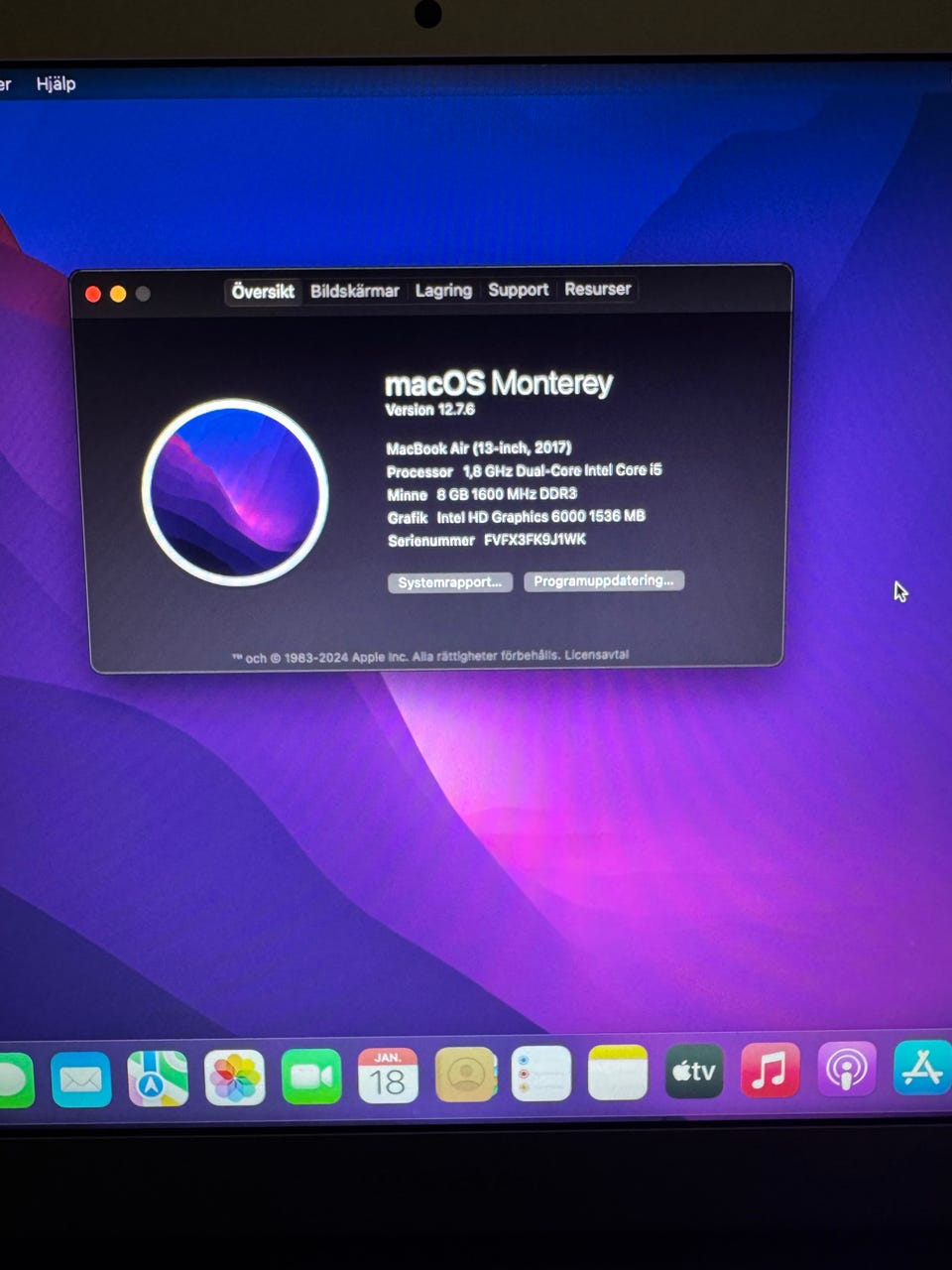Open the Photos app icon

coord(235,1078)
